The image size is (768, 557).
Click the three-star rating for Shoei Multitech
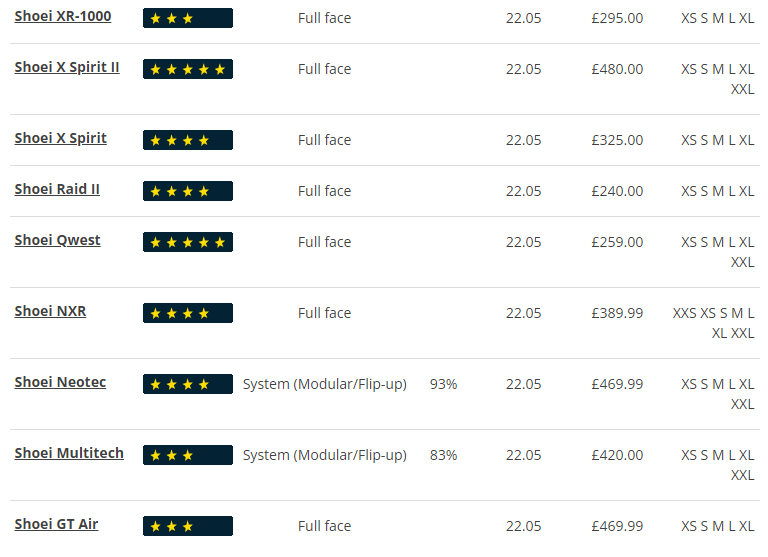click(x=188, y=455)
